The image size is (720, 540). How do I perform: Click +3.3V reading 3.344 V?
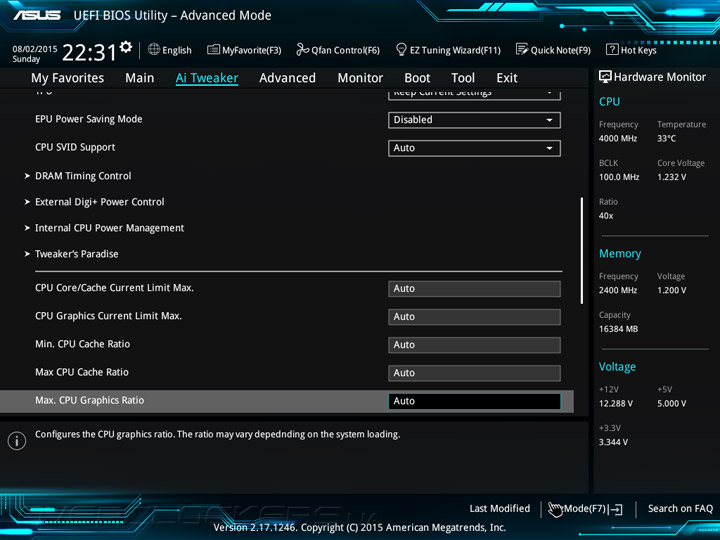coord(613,442)
